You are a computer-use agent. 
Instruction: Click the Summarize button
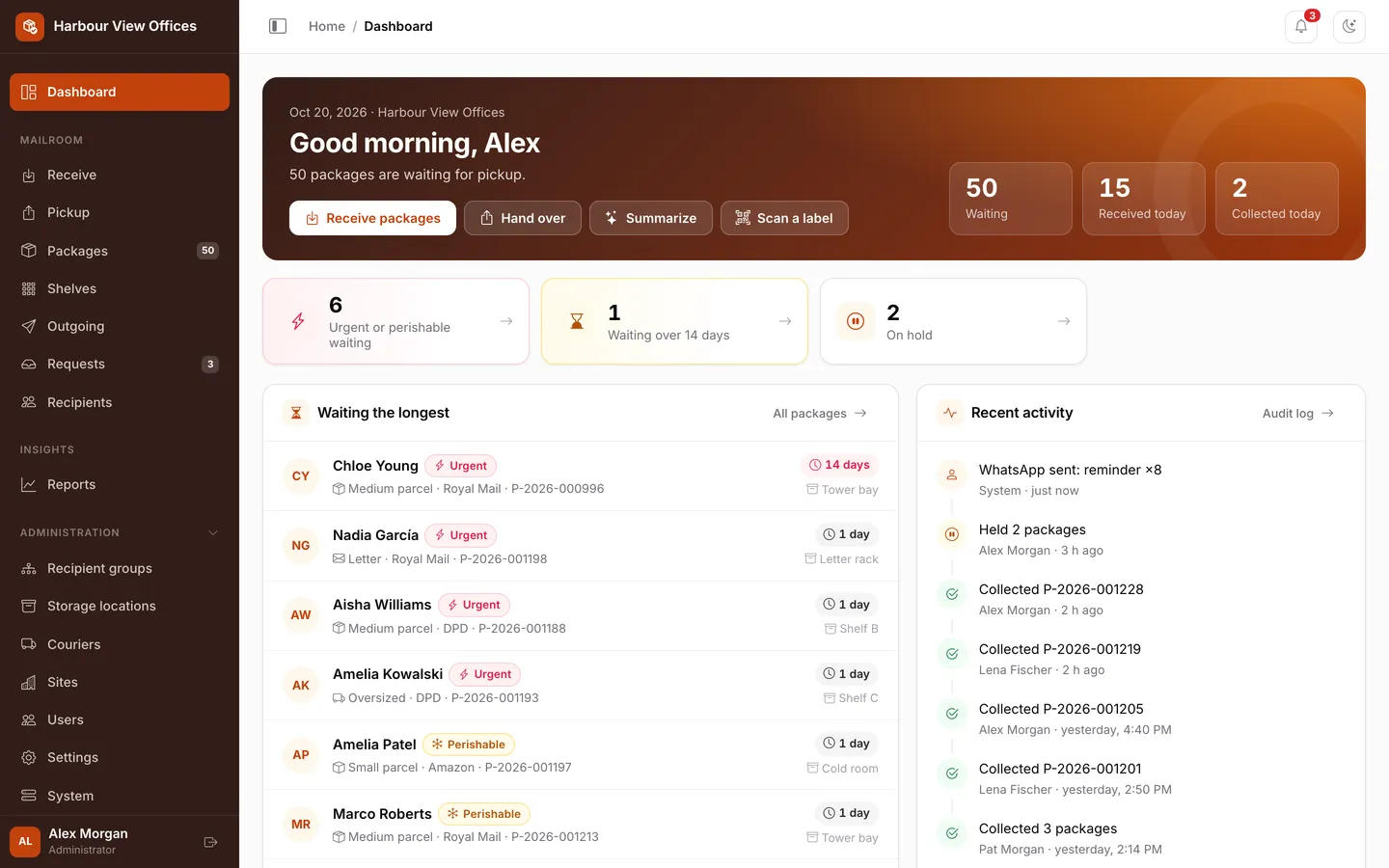(651, 218)
